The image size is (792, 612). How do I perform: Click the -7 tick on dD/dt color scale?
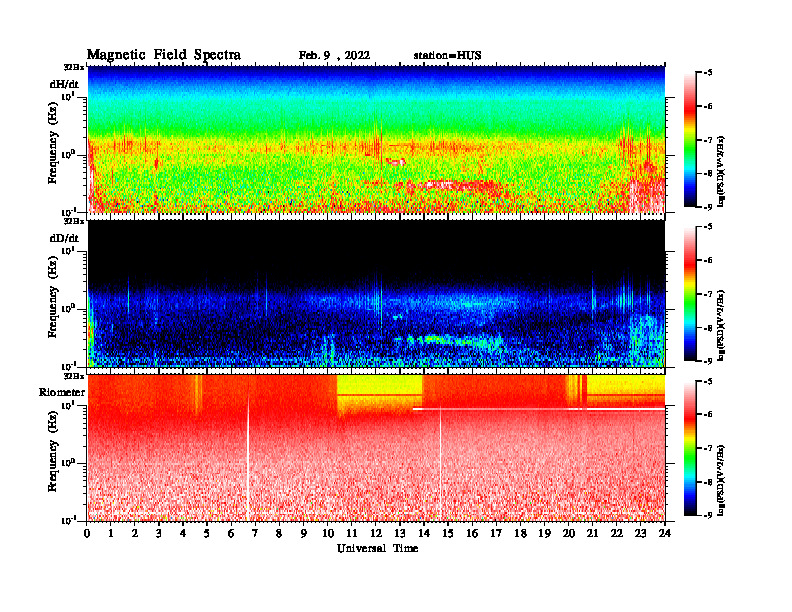tap(709, 294)
